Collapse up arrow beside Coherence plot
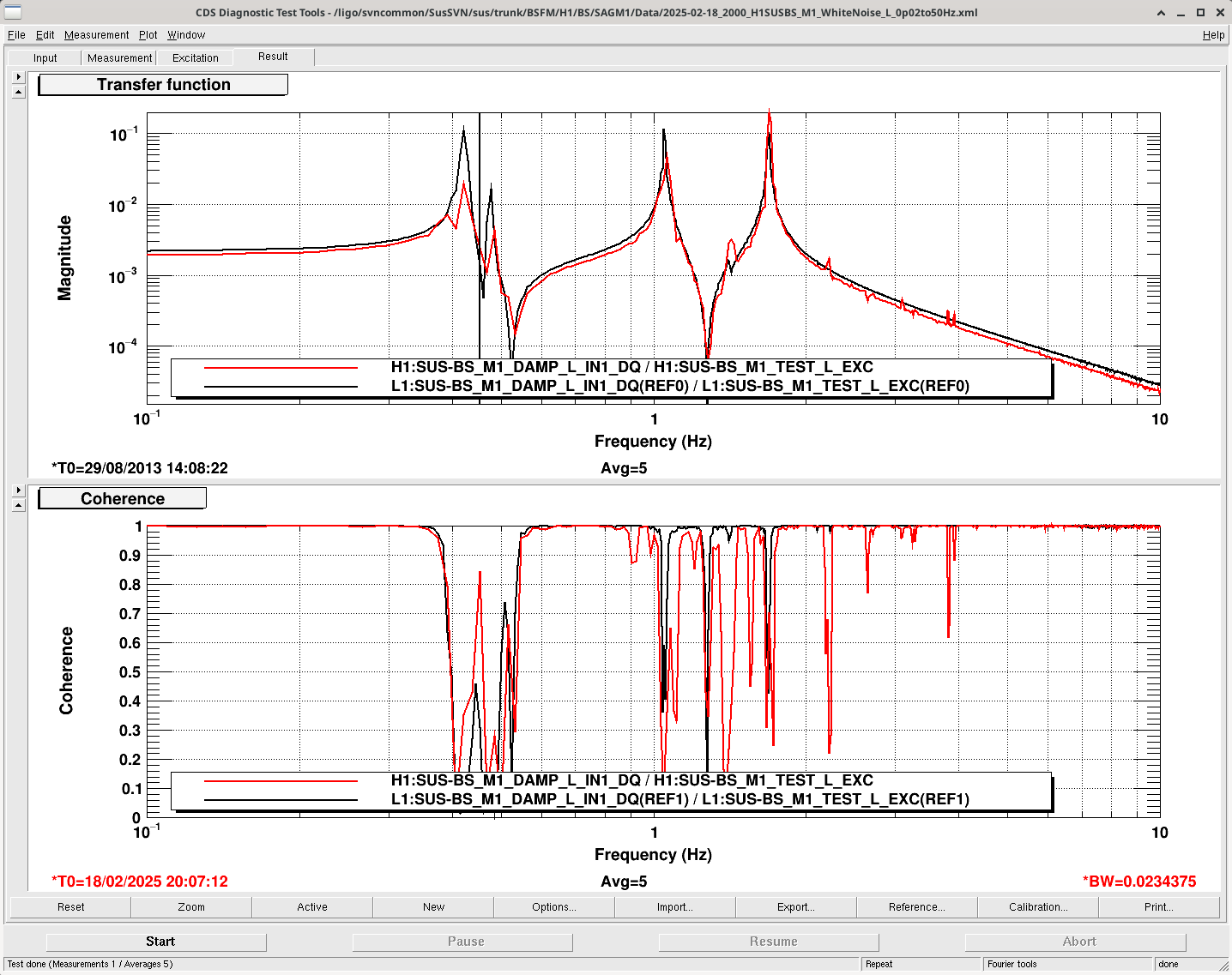This screenshot has height=975, width=1232. pyautogui.click(x=19, y=505)
